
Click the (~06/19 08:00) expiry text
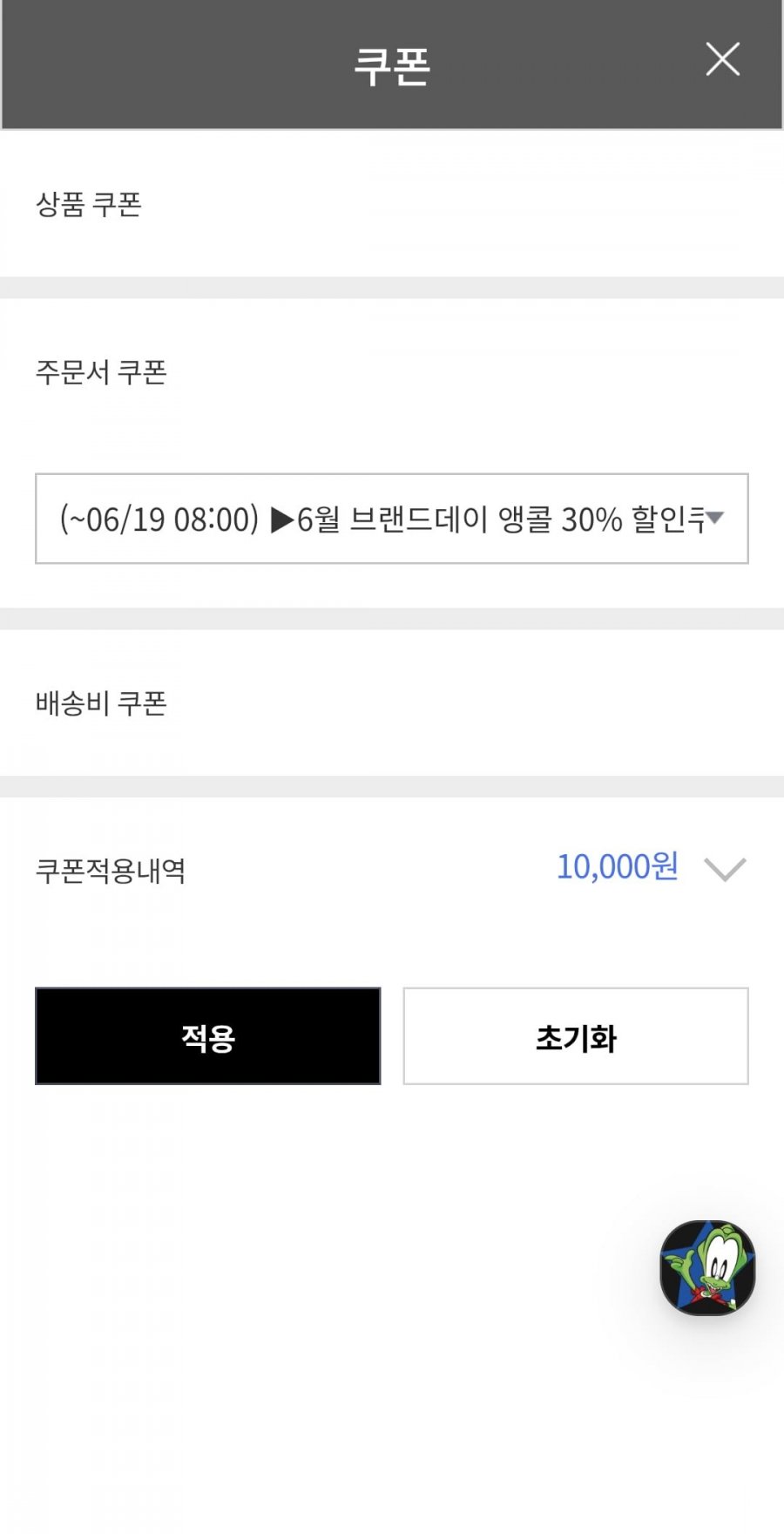point(159,519)
